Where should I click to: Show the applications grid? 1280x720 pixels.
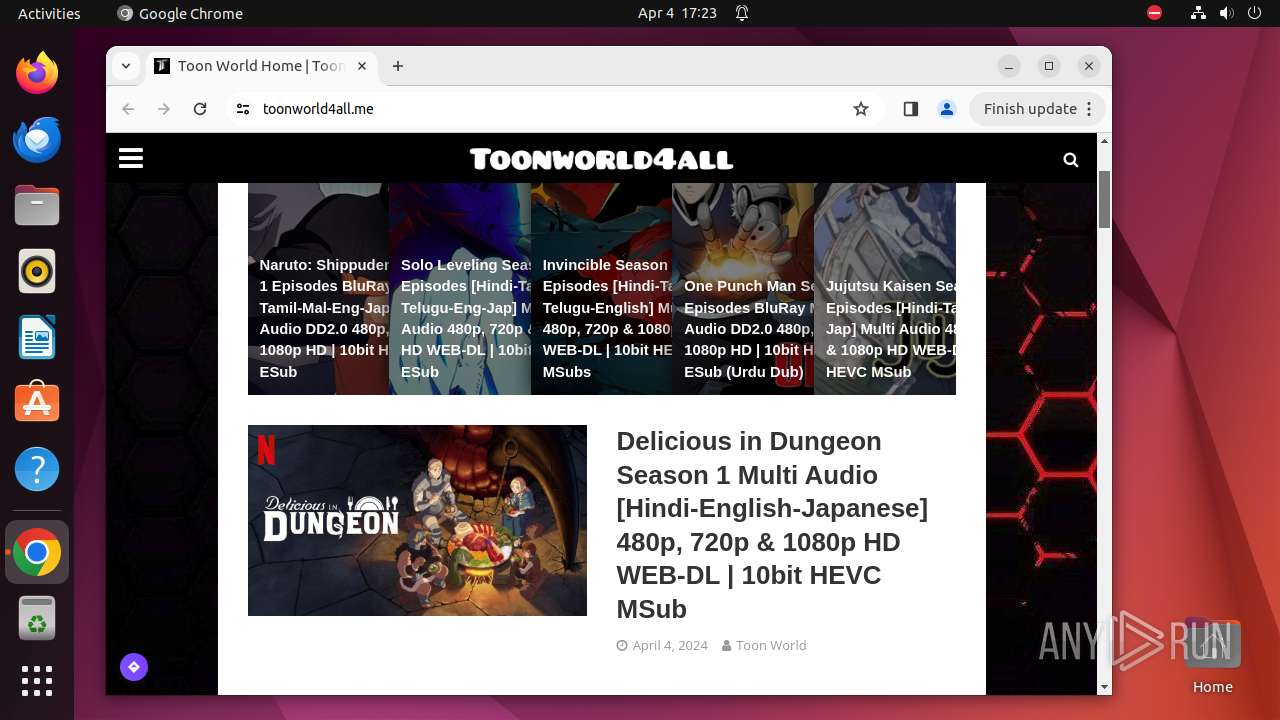[37, 681]
